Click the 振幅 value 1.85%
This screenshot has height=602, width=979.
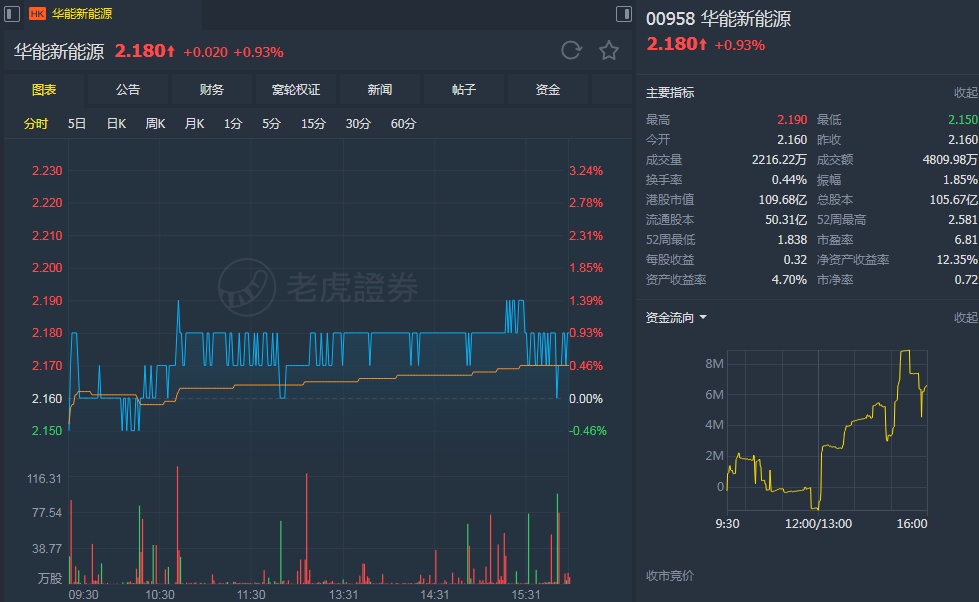[960, 179]
